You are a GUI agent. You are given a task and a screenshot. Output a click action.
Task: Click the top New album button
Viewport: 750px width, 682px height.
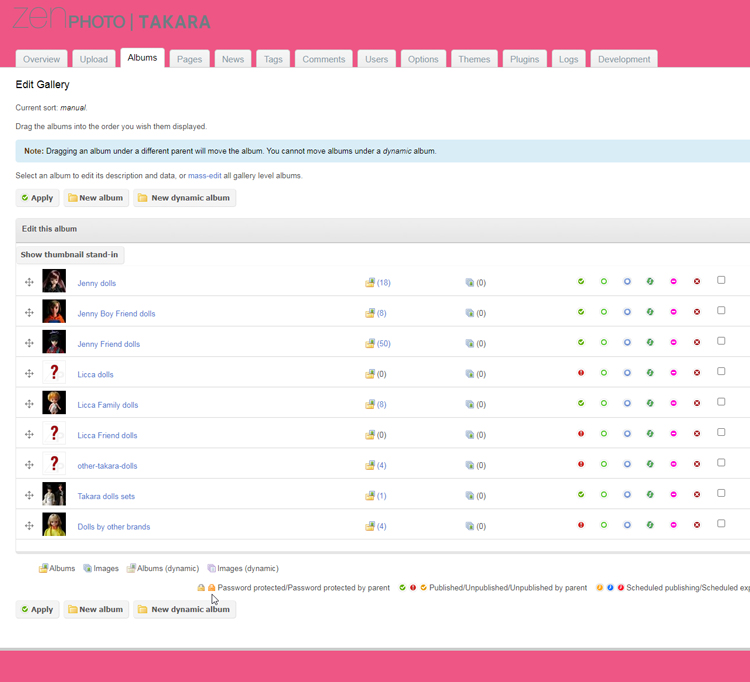pos(96,198)
